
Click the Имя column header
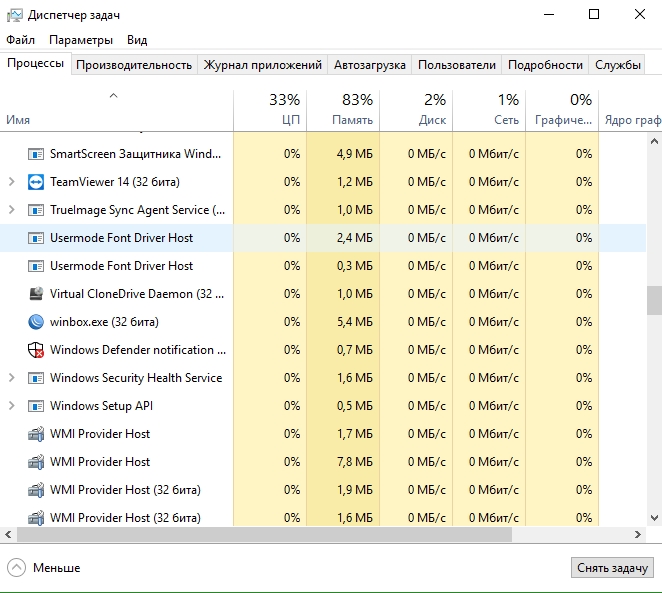[x=117, y=110]
